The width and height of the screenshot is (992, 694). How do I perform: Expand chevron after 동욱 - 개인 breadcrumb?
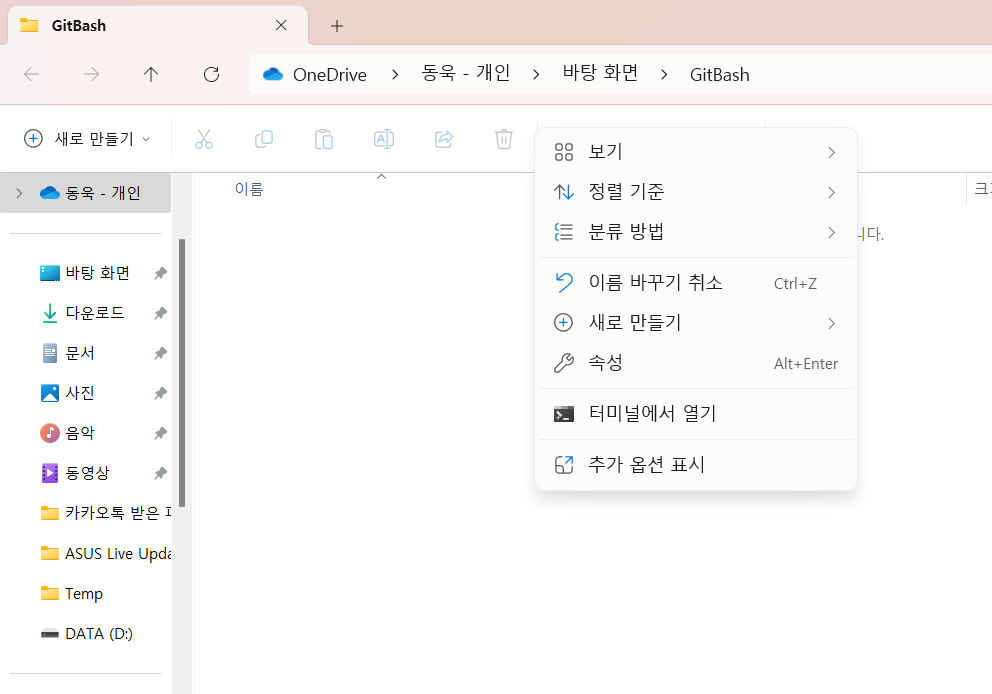536,75
